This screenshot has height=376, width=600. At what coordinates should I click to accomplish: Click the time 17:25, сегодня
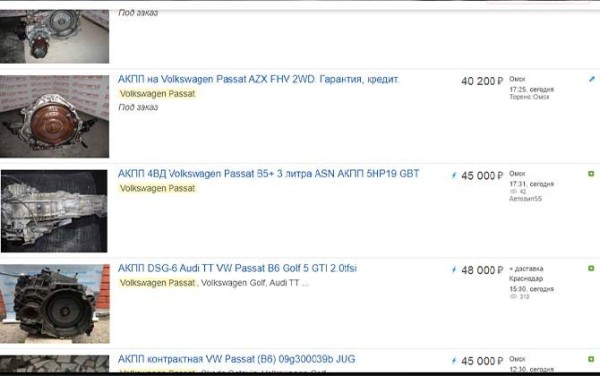coord(532,90)
